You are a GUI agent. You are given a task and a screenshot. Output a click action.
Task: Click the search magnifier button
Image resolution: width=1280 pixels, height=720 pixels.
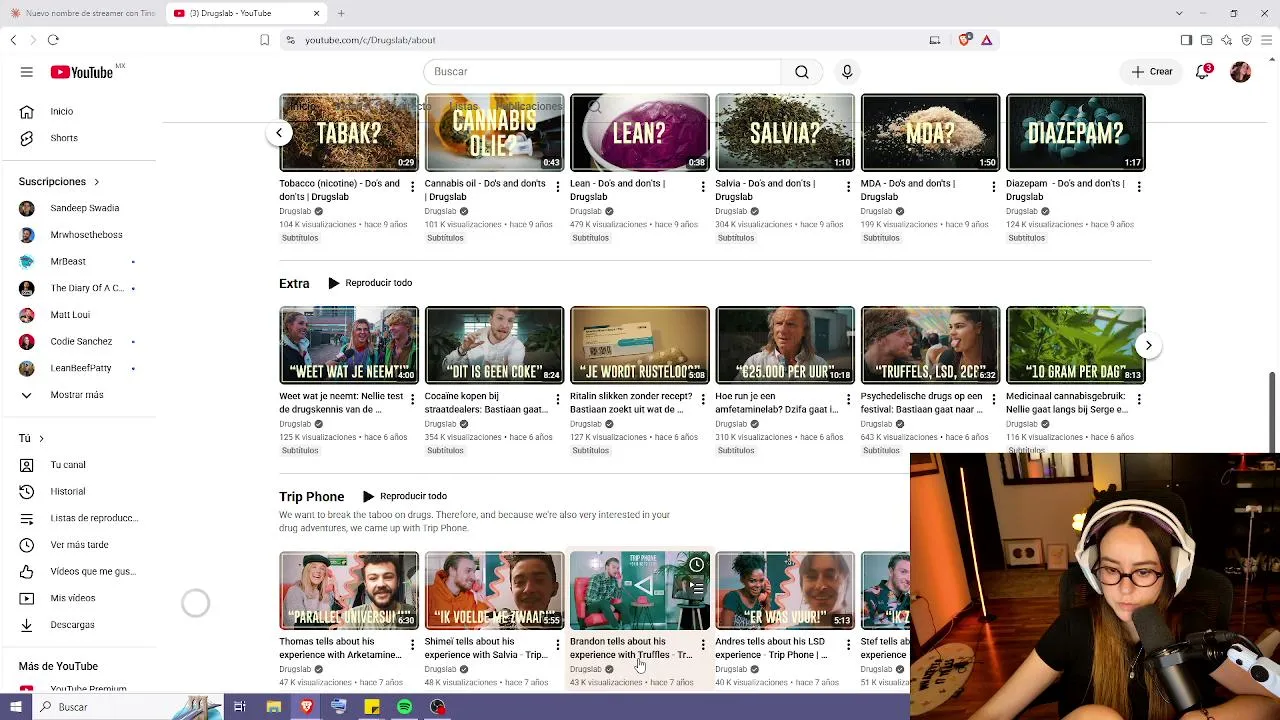pyautogui.click(x=802, y=72)
